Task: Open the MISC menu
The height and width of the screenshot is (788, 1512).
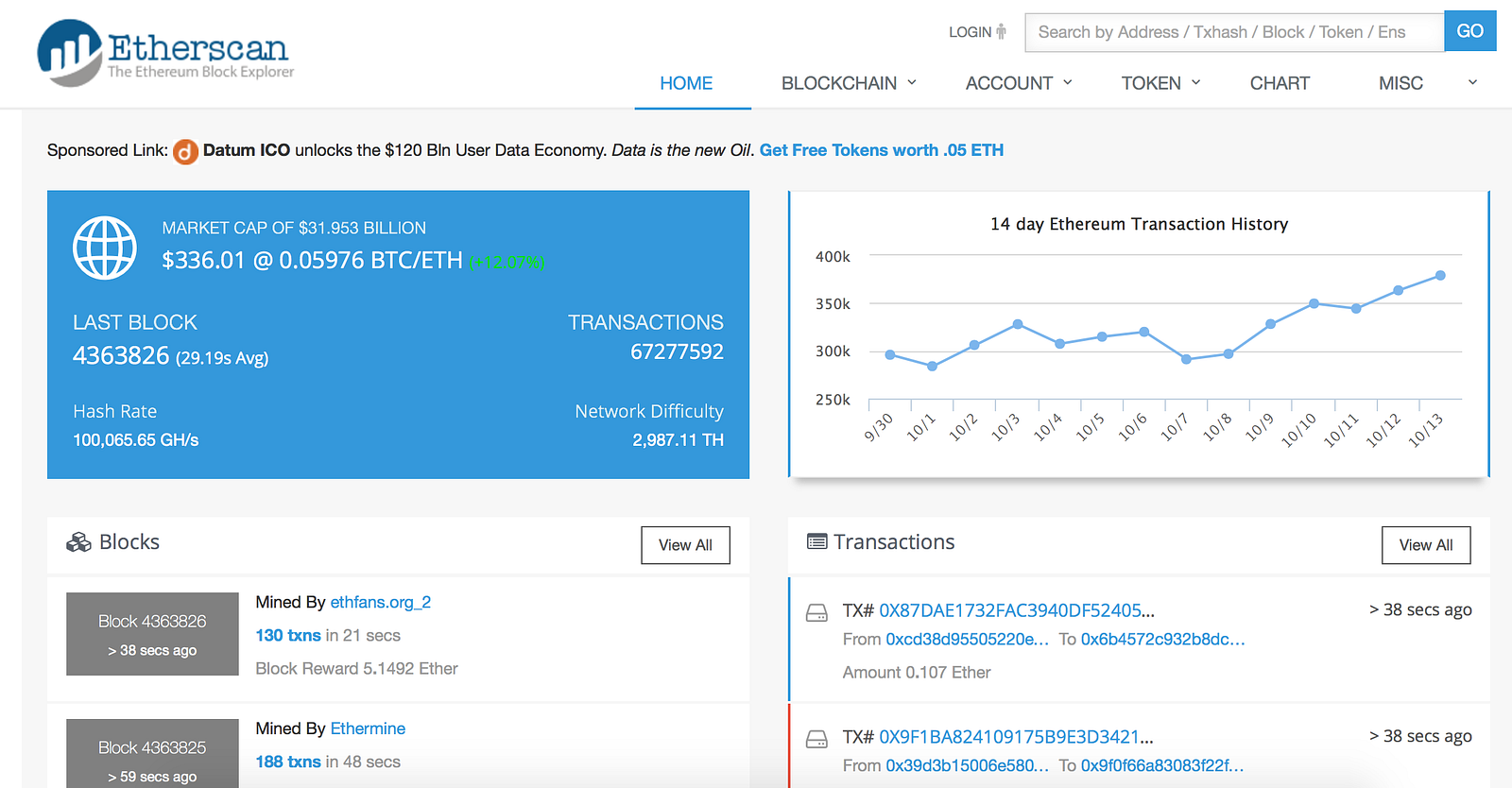Action: pos(1400,83)
